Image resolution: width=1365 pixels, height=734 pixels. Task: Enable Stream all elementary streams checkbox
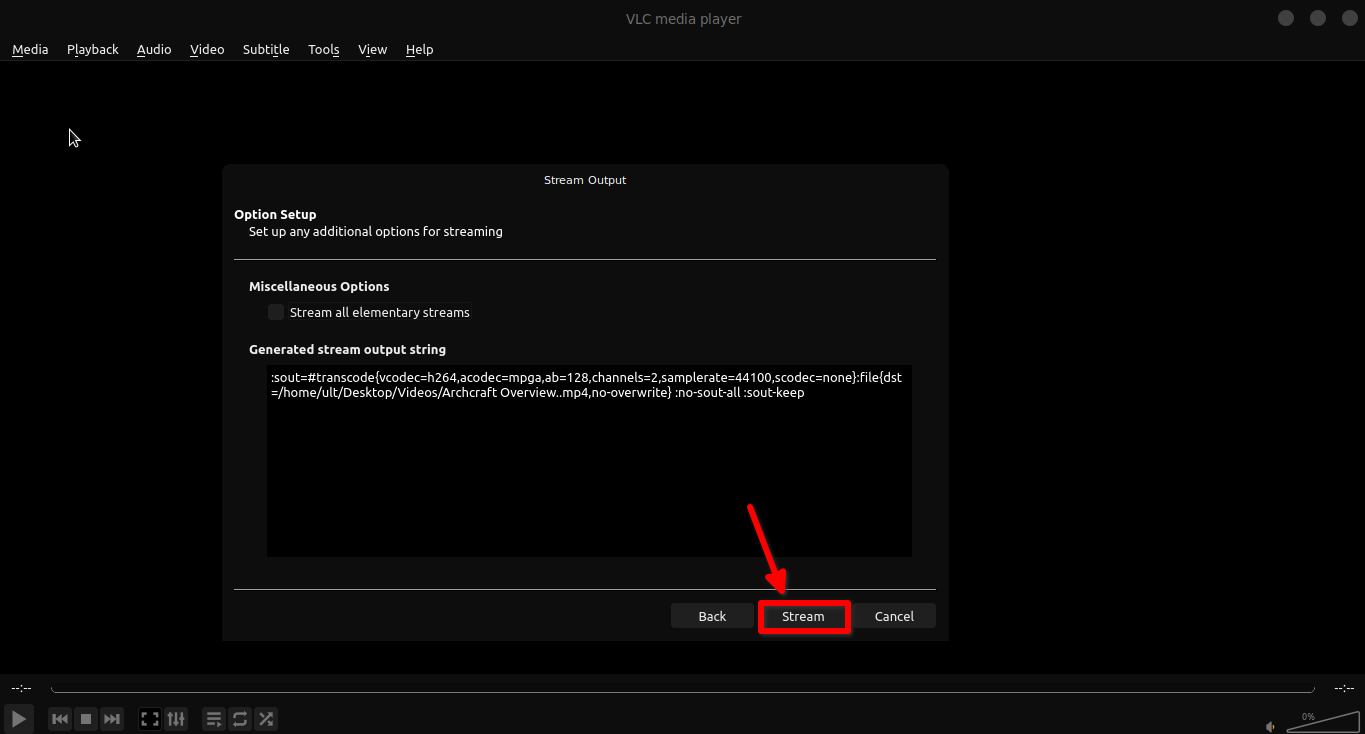(x=276, y=312)
